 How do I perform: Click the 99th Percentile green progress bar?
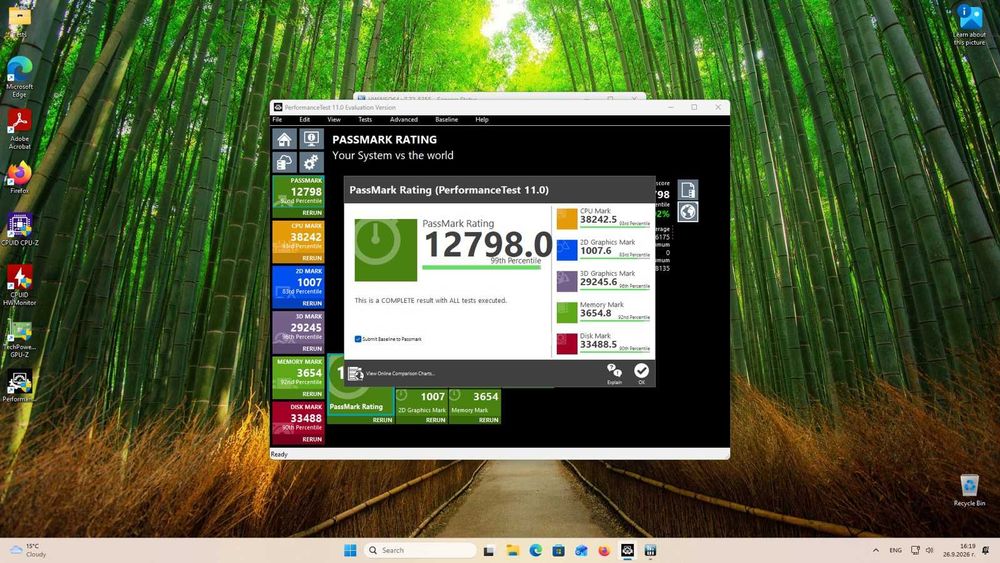pos(482,267)
